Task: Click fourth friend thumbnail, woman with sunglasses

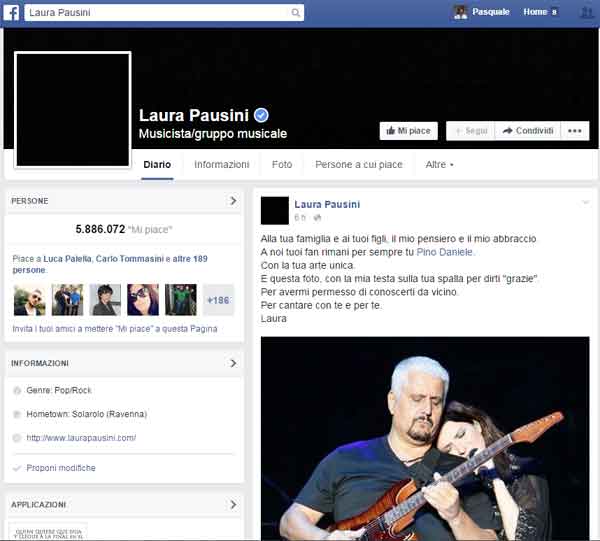Action: 143,300
